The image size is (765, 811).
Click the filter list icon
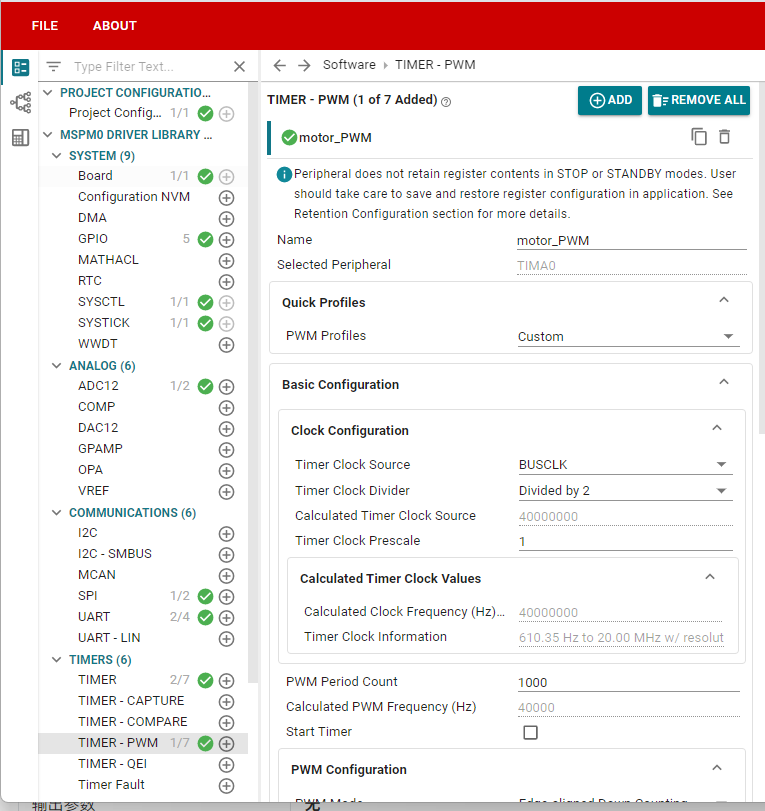click(x=54, y=66)
